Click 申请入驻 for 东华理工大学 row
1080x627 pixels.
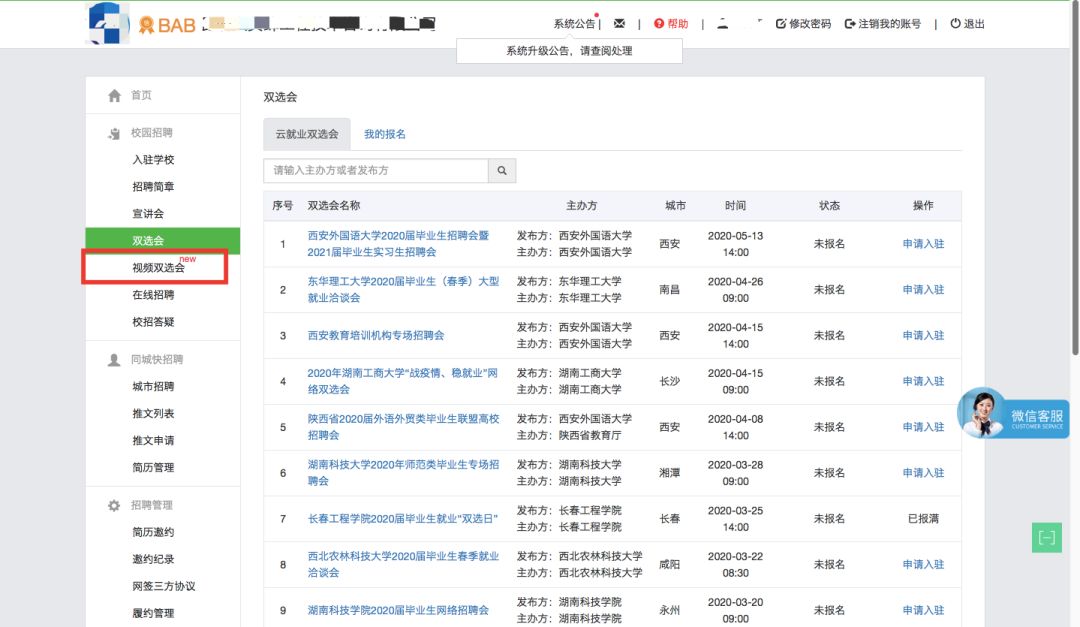click(922, 290)
